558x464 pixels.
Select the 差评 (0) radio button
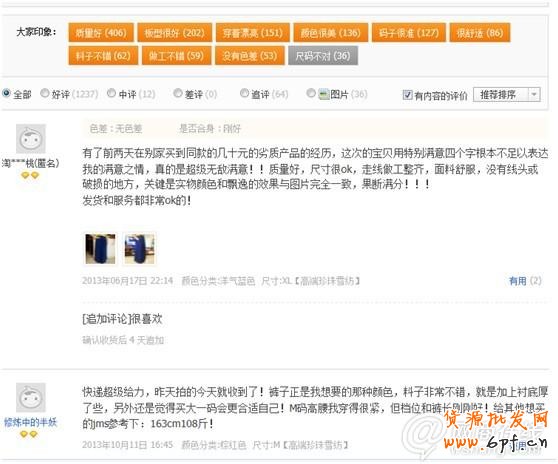[x=178, y=93]
